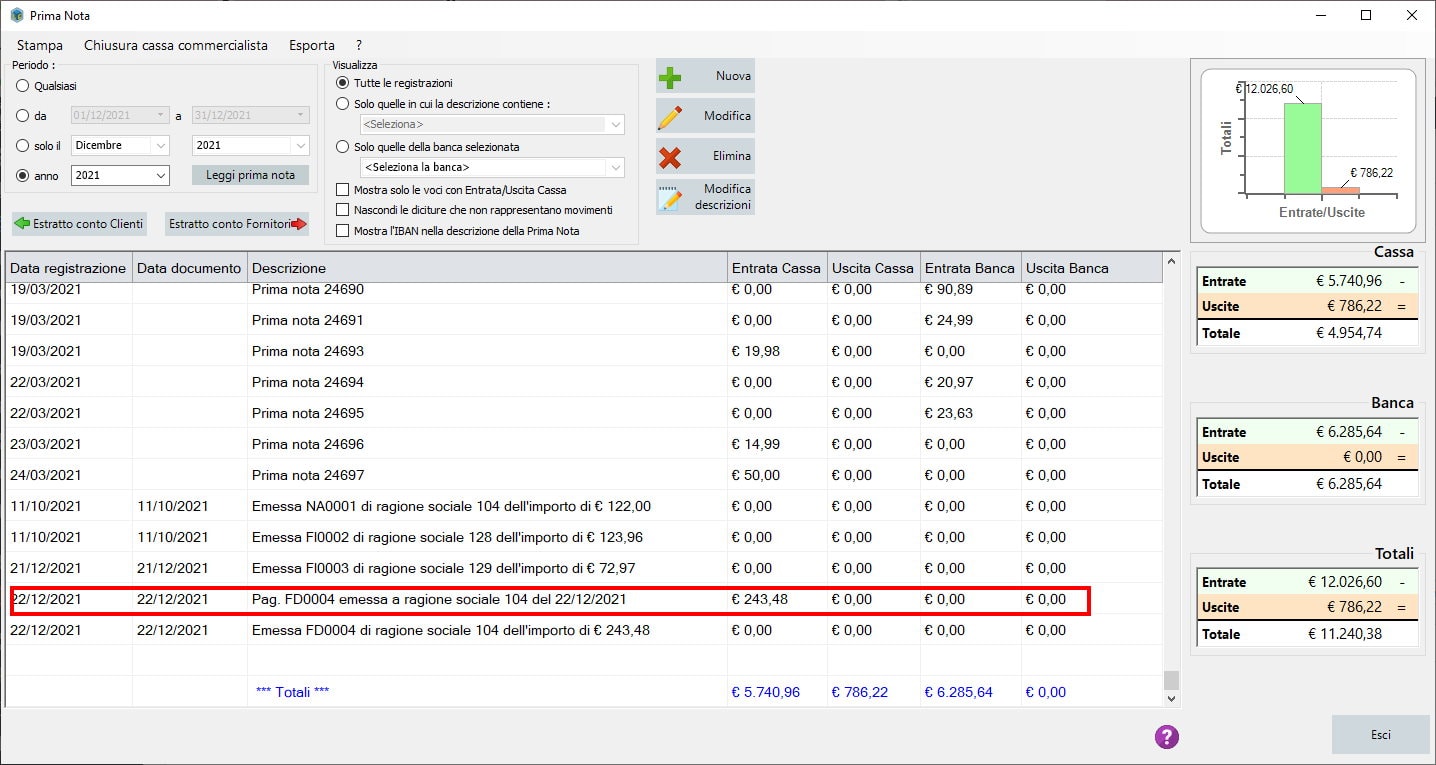1436x765 pixels.
Task: Select the 'da' date range radio button
Action: [23, 116]
